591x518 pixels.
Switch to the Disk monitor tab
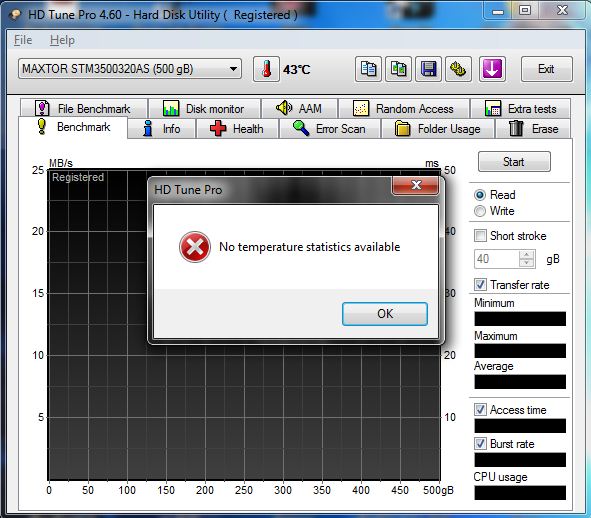tap(204, 109)
